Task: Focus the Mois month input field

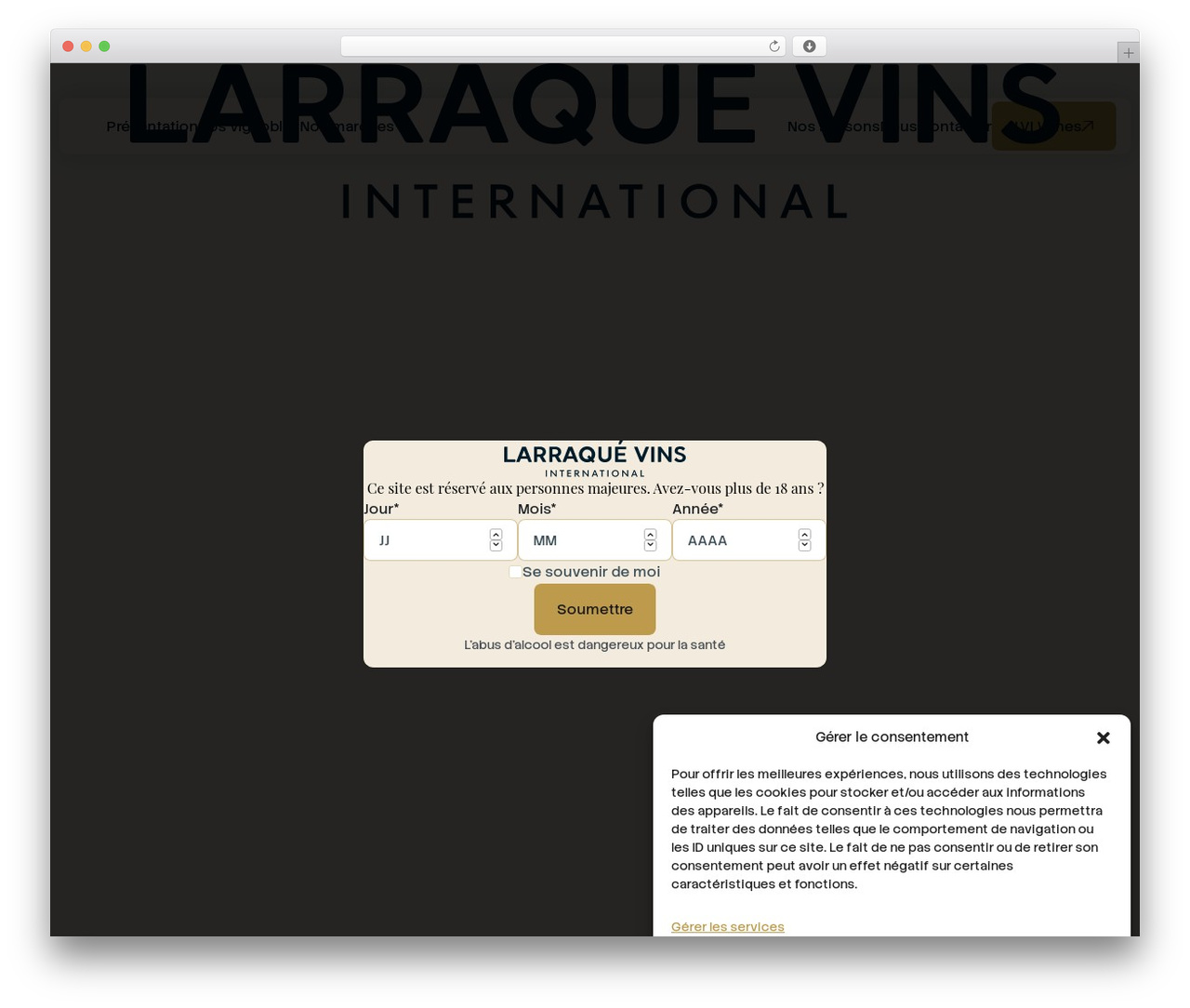Action: [x=594, y=540]
